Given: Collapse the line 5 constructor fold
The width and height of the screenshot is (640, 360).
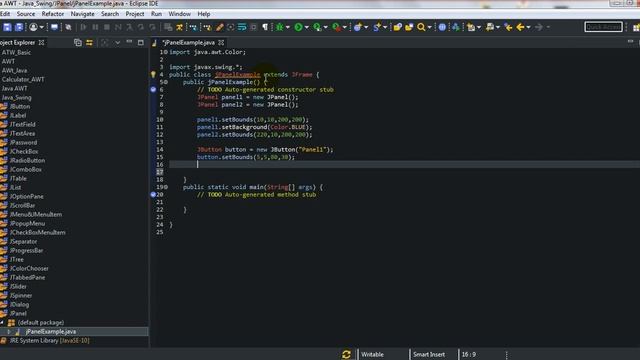Looking at the screenshot, I should [x=166, y=82].
